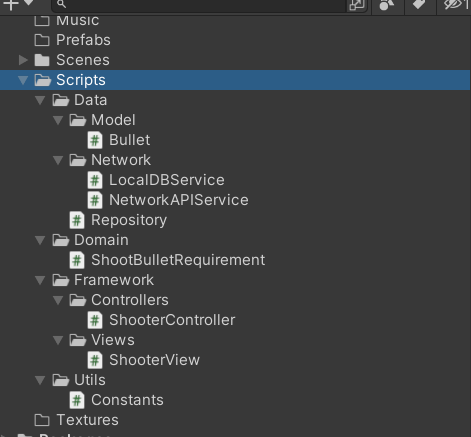471x437 pixels.
Task: Select the Repository script icon
Action: [x=77, y=220]
